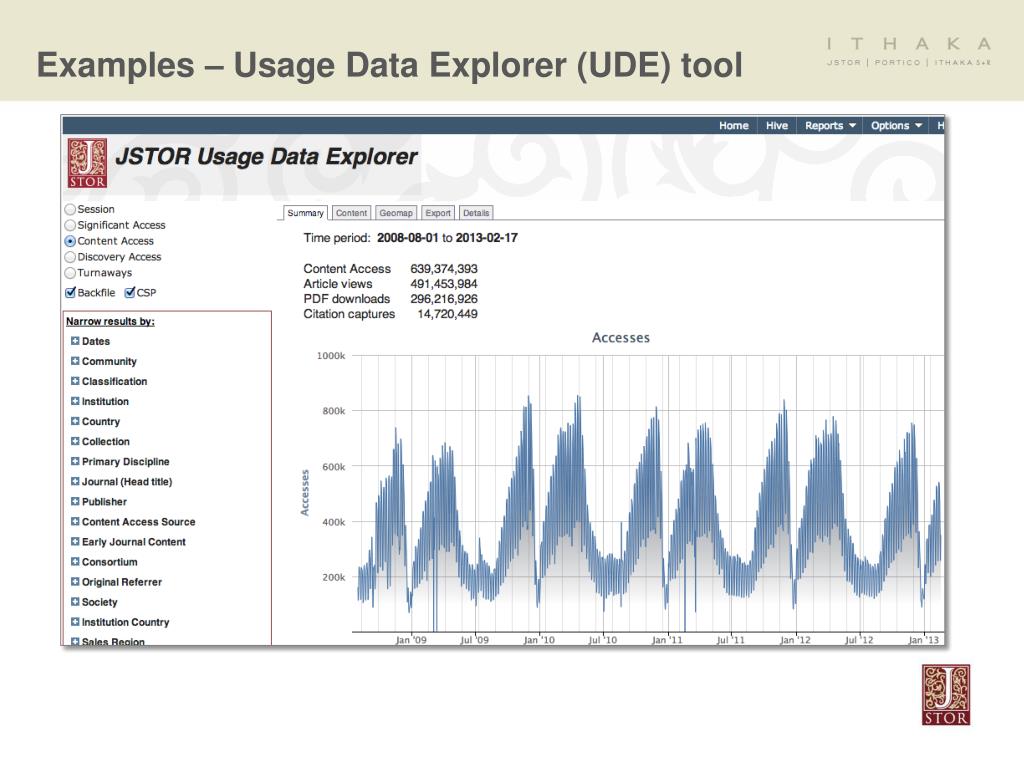Switch to the Export tab
Viewport: 1024px width, 768px height.
(438, 213)
